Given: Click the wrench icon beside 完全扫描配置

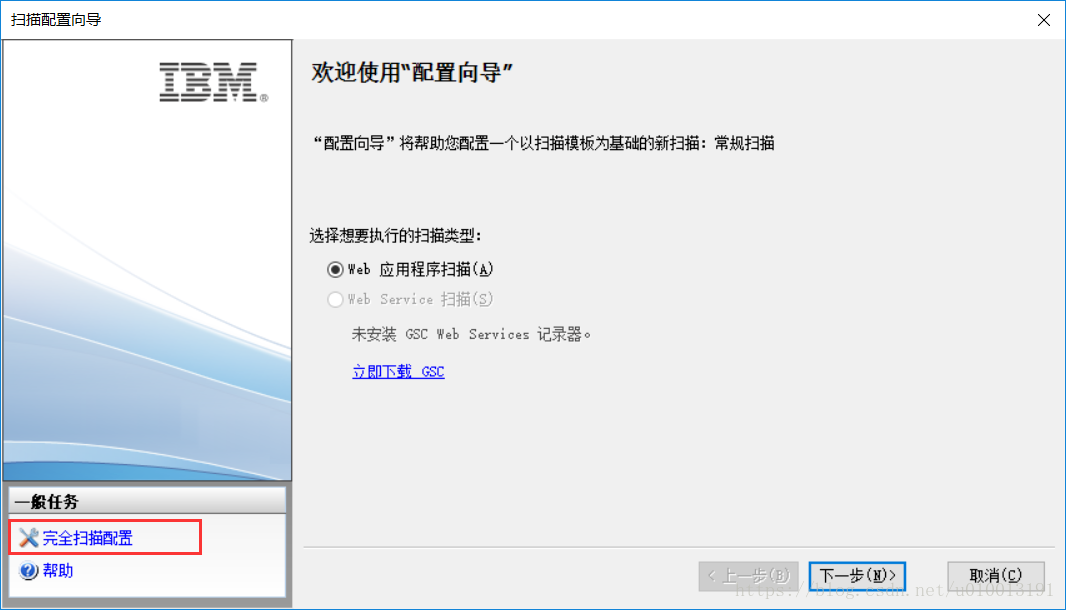Looking at the screenshot, I should (29, 538).
